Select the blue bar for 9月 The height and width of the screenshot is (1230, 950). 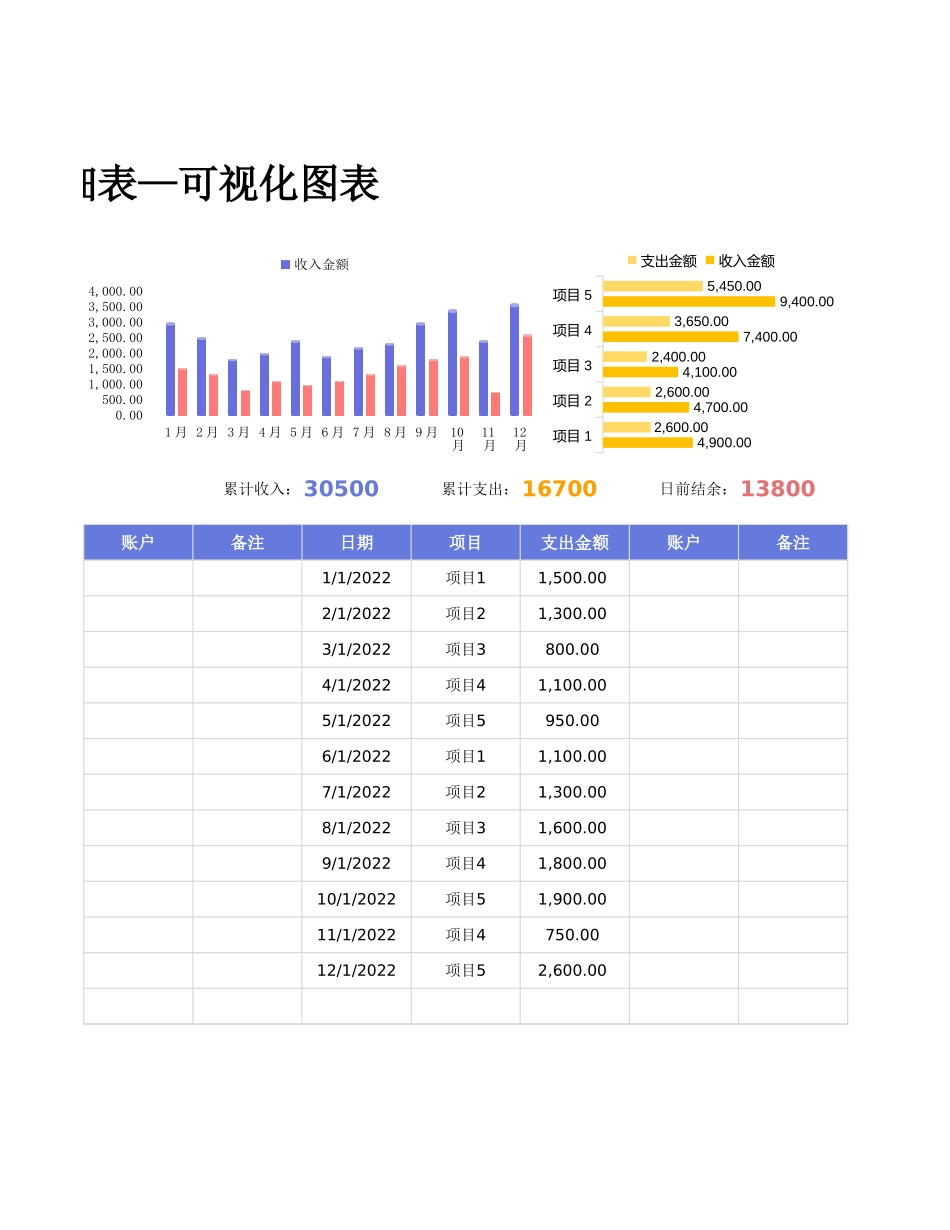[419, 367]
